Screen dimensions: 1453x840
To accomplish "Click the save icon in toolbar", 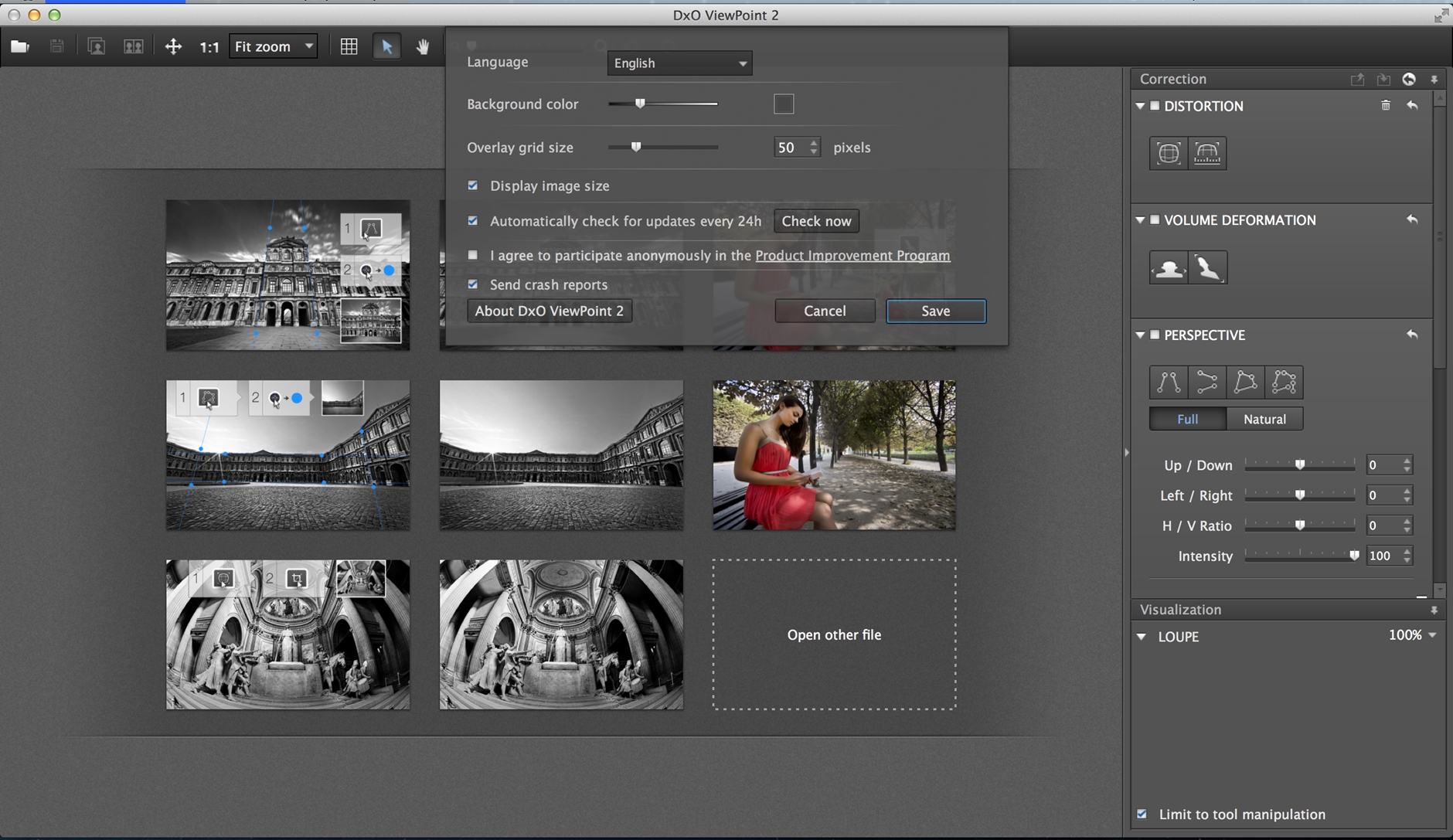I will (x=56, y=46).
